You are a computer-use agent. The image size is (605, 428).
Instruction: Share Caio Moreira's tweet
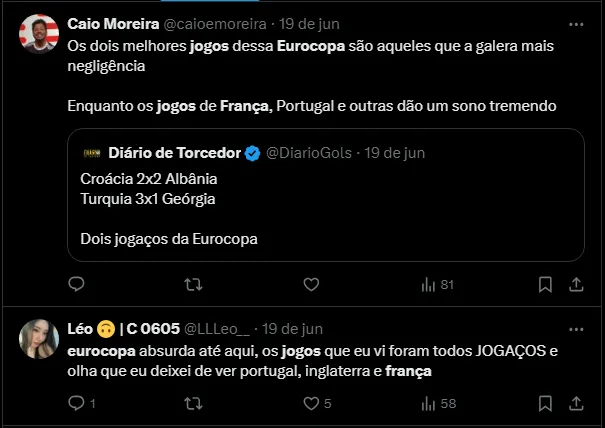coord(576,285)
